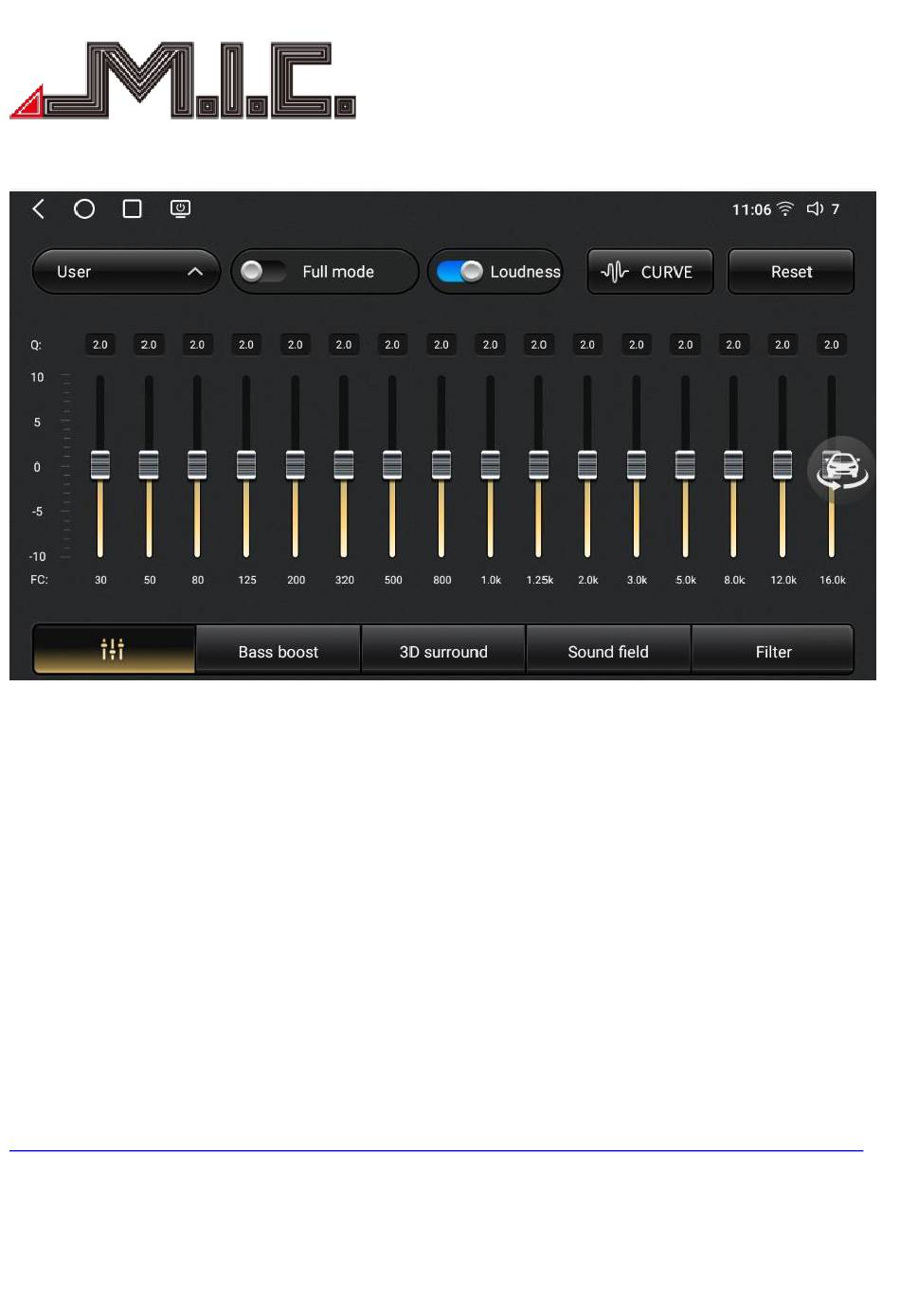Click the CURVE button
Viewport: 900px width, 1316px height.
tap(650, 272)
